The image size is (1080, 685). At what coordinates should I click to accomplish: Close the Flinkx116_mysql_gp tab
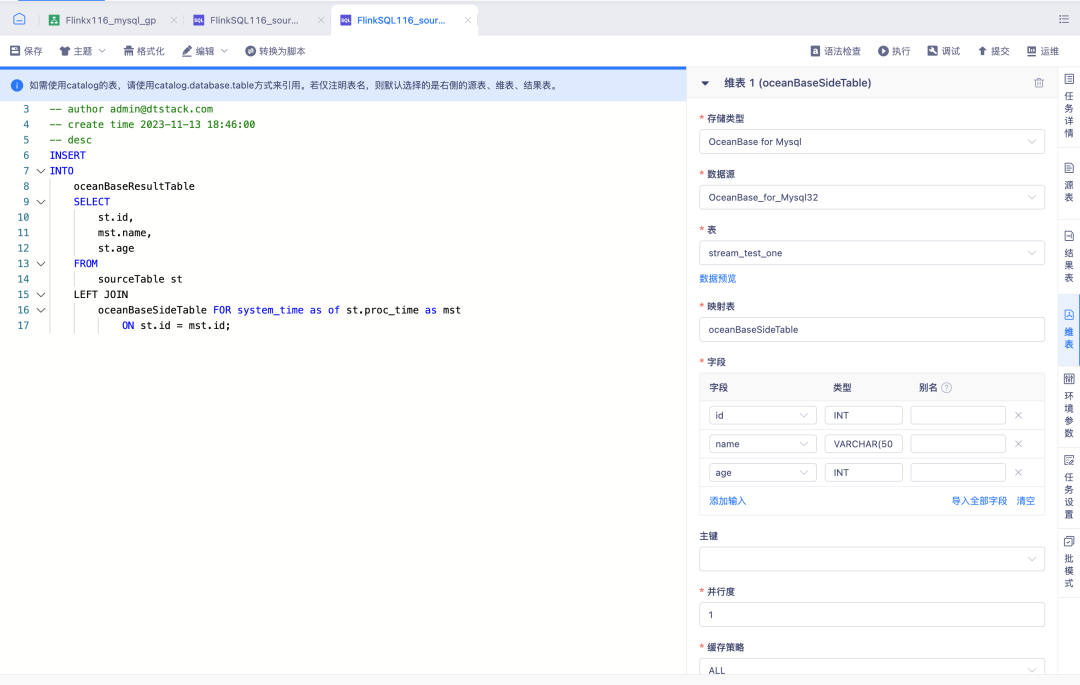174,20
